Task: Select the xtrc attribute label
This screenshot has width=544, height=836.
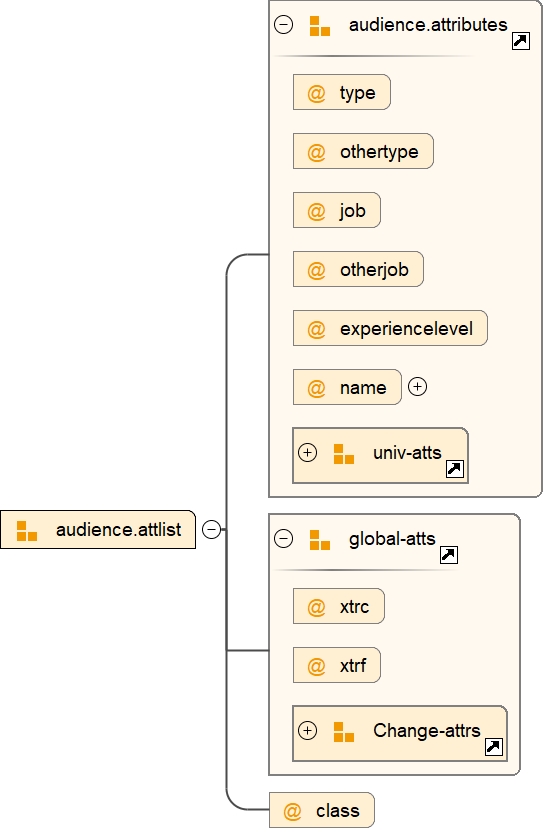Action: 355,607
